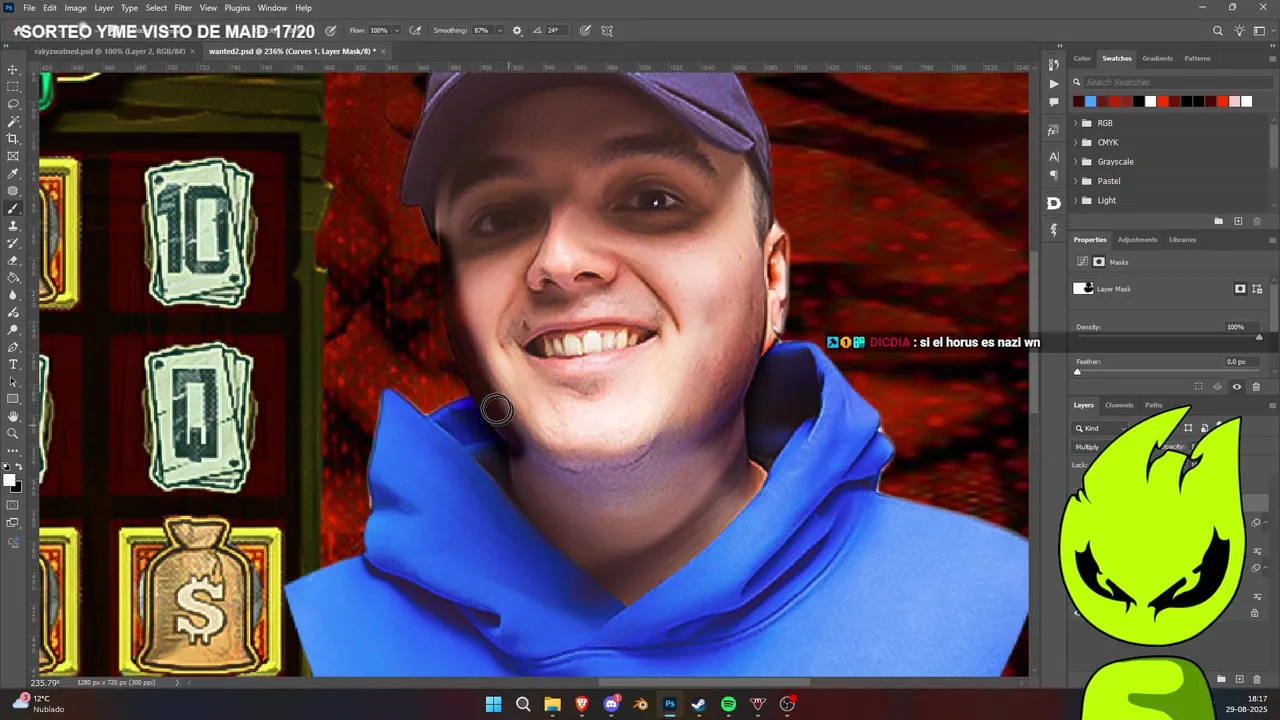The width and height of the screenshot is (1280, 720).
Task: Open the Flow percentage dropdown
Action: pyautogui.click(x=397, y=31)
